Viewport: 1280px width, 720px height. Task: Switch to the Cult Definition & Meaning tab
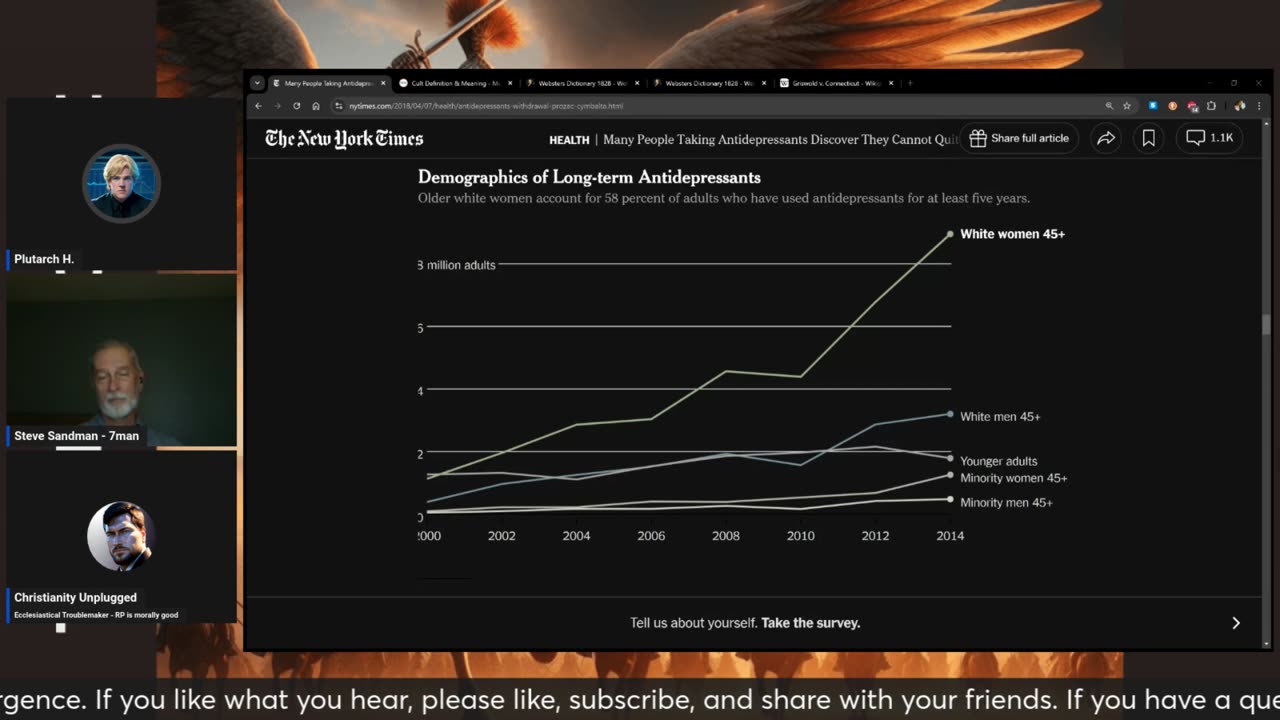455,83
